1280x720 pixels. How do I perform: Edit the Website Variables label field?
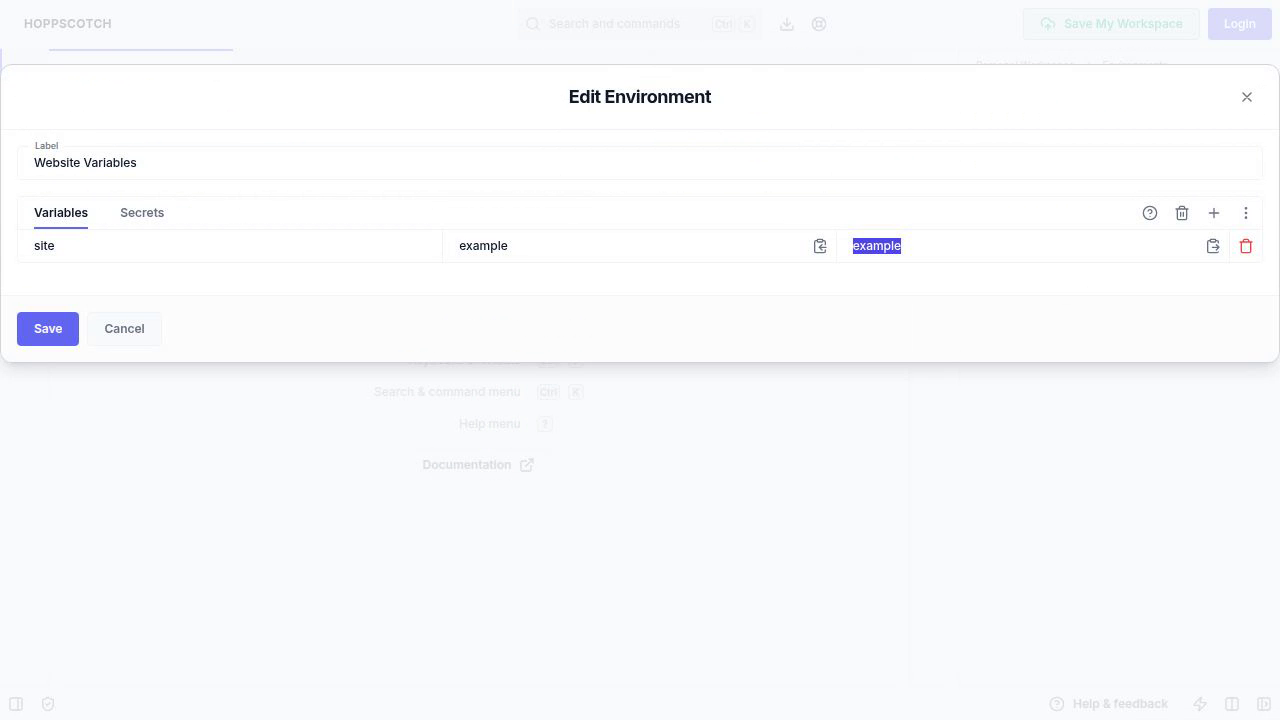click(640, 163)
